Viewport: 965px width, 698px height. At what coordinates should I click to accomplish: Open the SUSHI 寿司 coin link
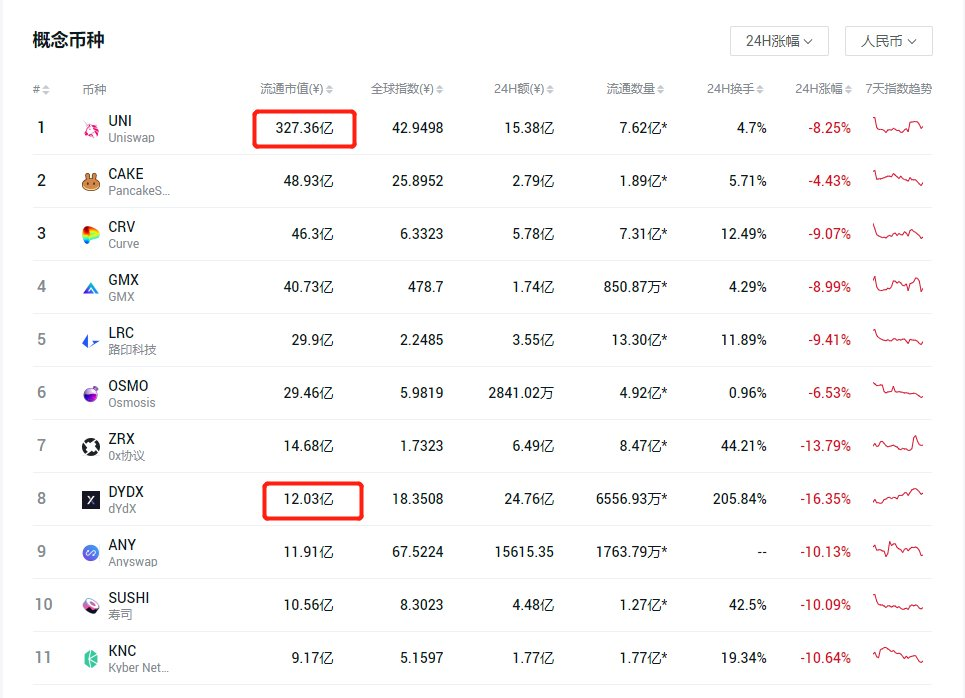point(129,606)
